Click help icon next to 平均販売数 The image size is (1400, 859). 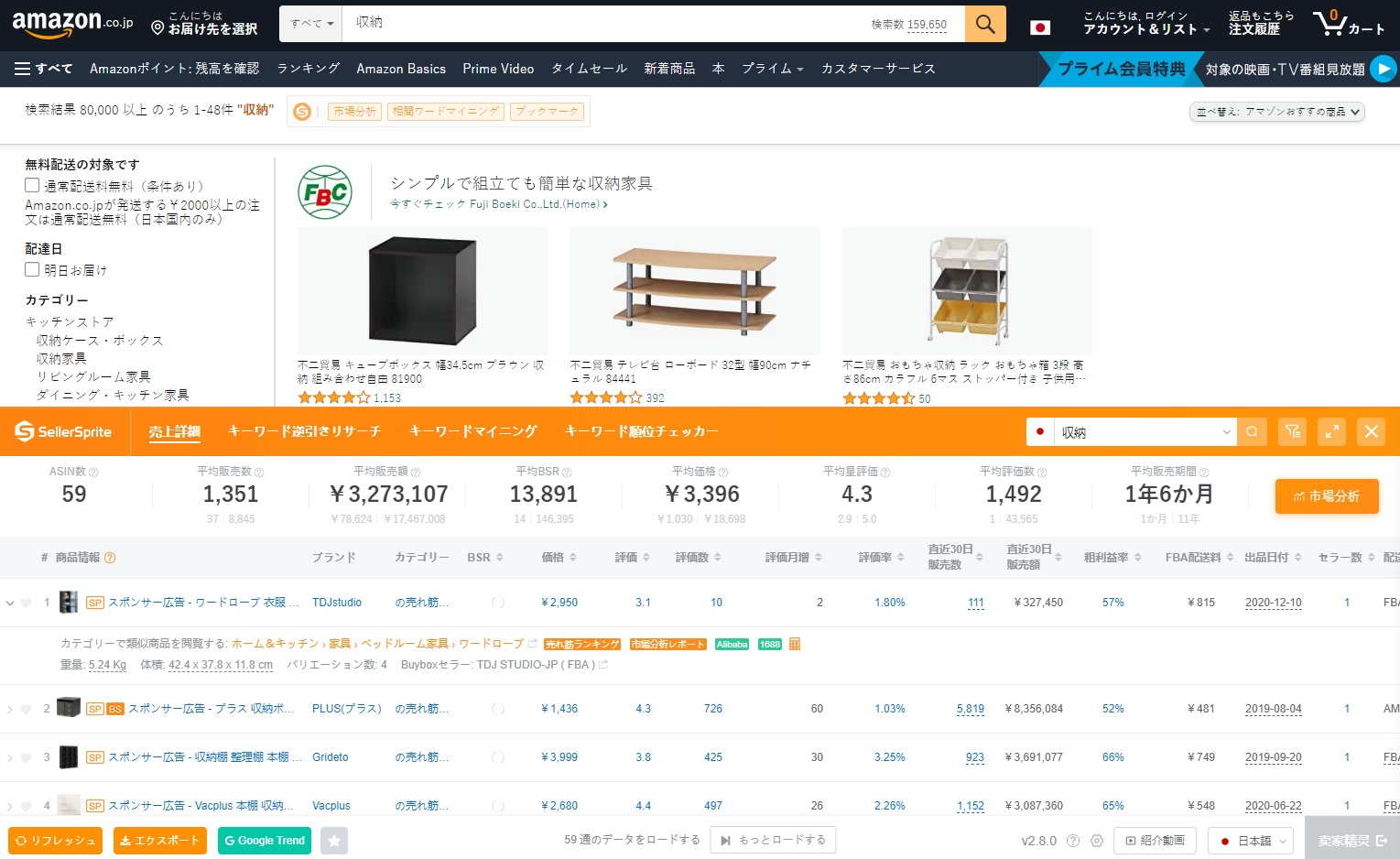click(x=259, y=473)
